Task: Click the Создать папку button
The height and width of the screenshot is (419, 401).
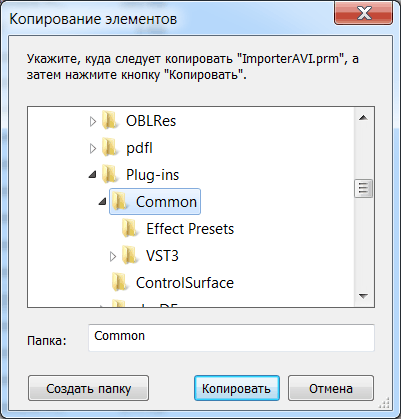Action: click(x=88, y=388)
